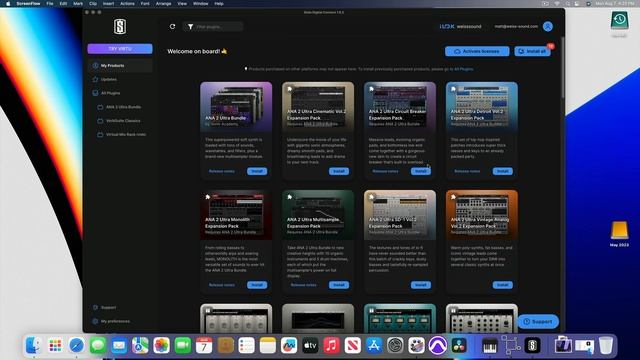
Task: Open release notes for the Circuit Breaker pack
Action: [385, 171]
